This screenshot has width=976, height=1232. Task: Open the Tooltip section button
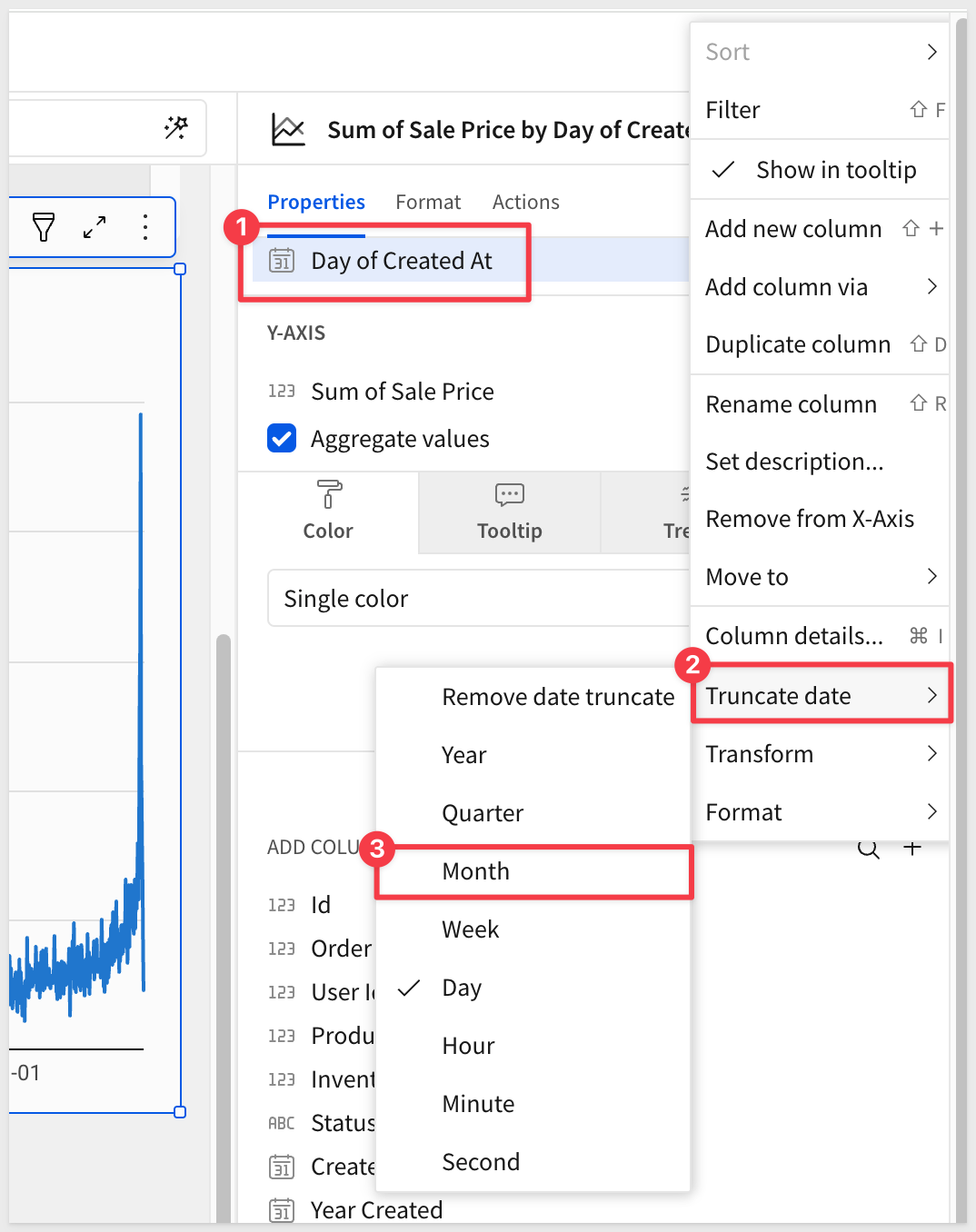tap(509, 512)
